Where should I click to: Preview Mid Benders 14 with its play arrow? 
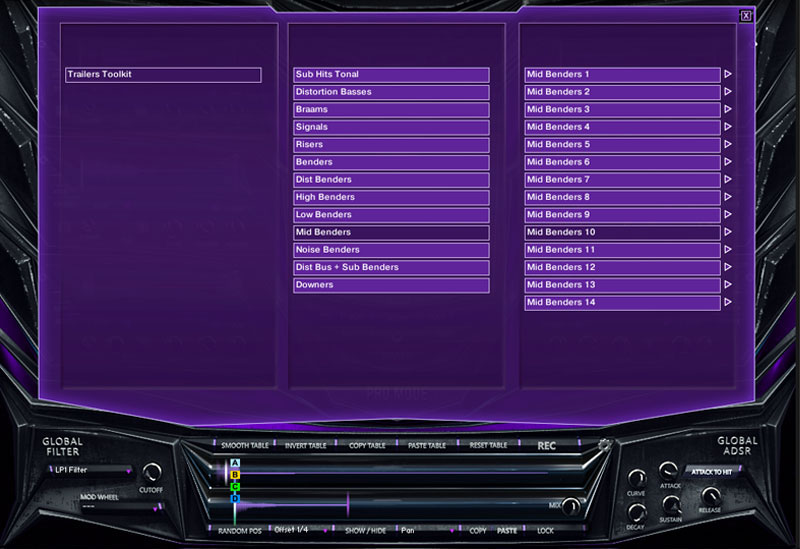click(728, 302)
